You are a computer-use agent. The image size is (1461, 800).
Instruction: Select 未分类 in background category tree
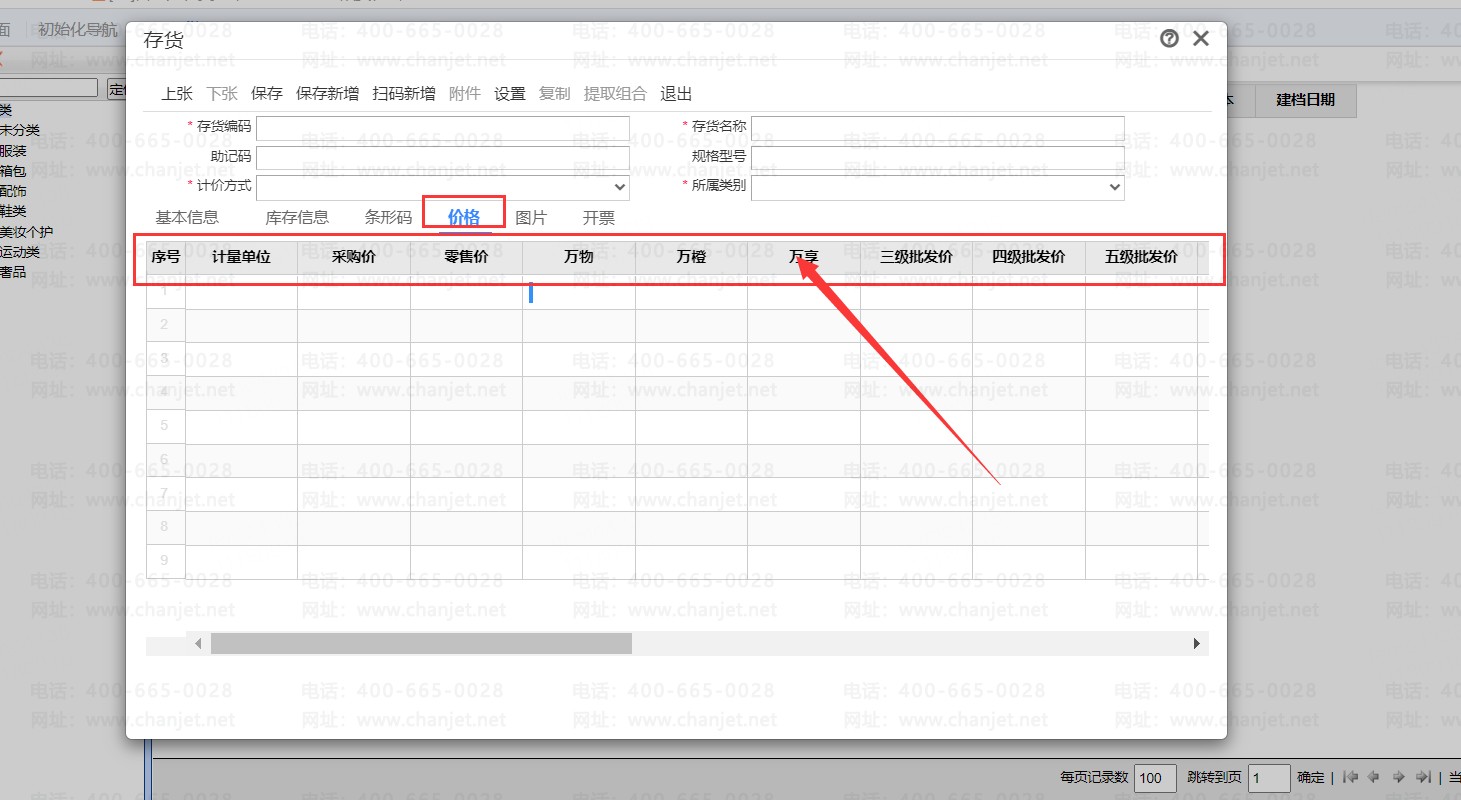(20, 130)
